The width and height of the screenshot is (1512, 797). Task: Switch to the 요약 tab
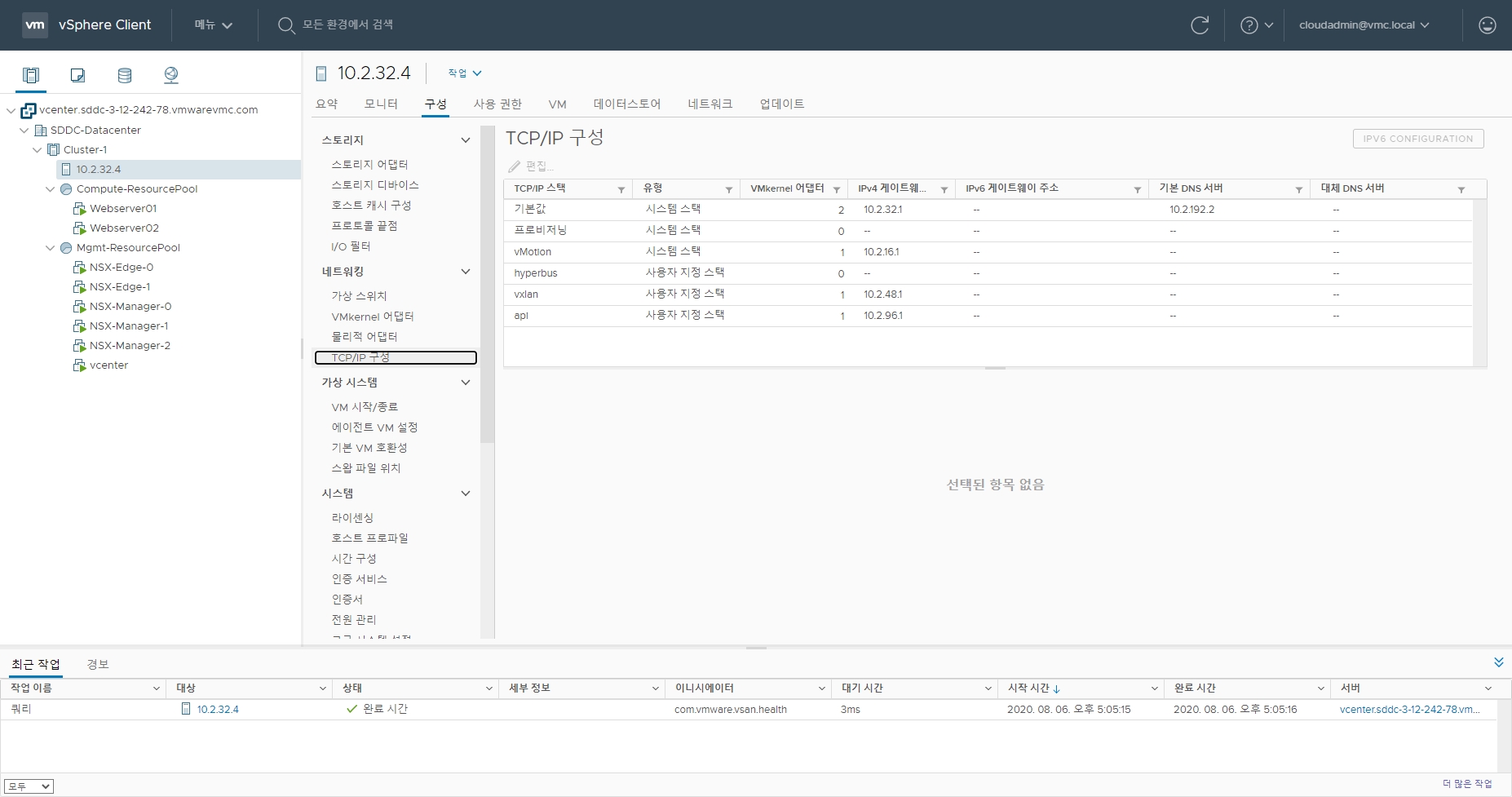coord(326,104)
